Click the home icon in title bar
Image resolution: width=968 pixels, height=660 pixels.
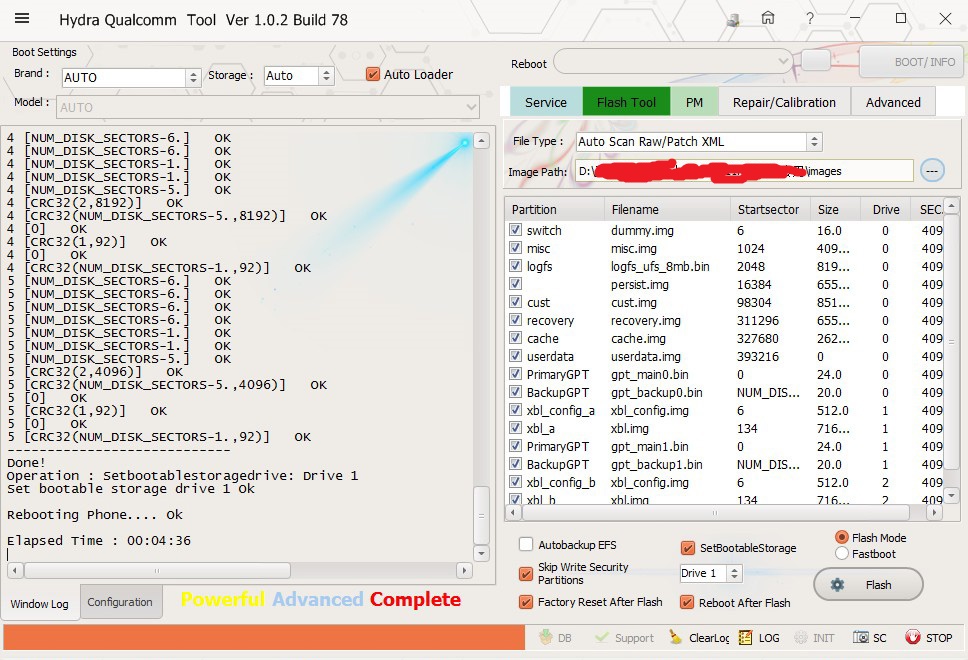[767, 18]
